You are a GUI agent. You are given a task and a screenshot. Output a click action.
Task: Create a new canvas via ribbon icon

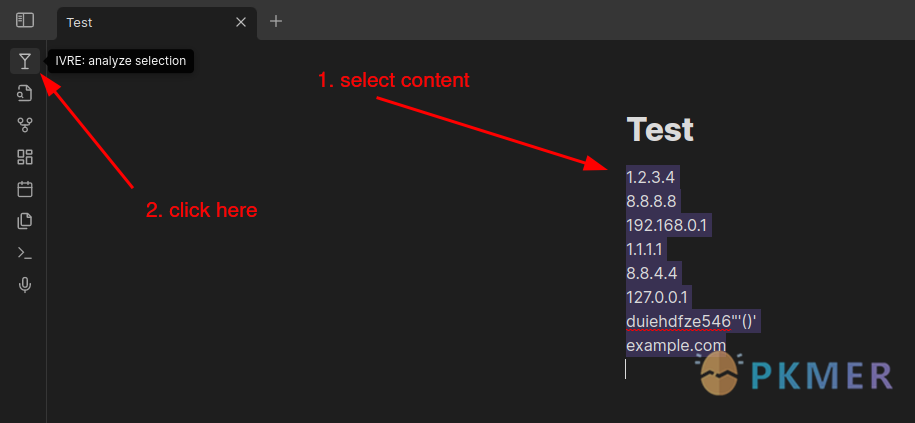(25, 157)
